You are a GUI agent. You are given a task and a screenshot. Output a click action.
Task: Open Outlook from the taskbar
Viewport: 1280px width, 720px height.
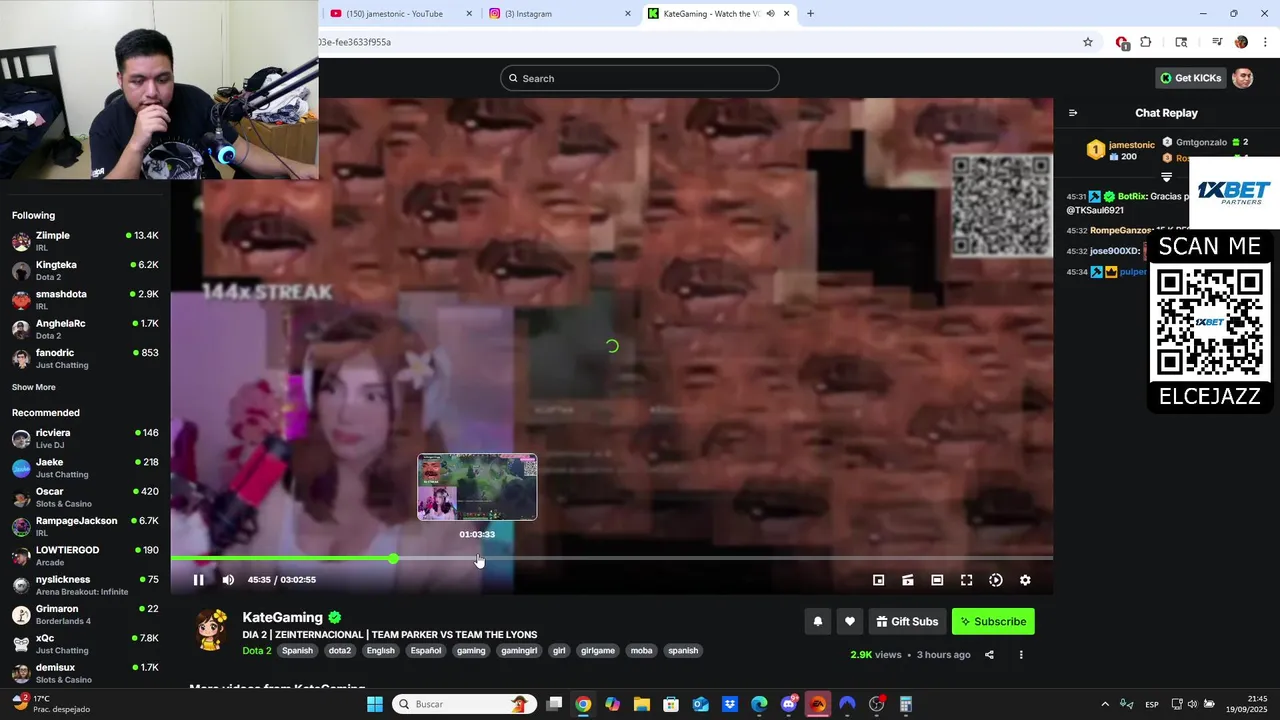click(x=701, y=704)
